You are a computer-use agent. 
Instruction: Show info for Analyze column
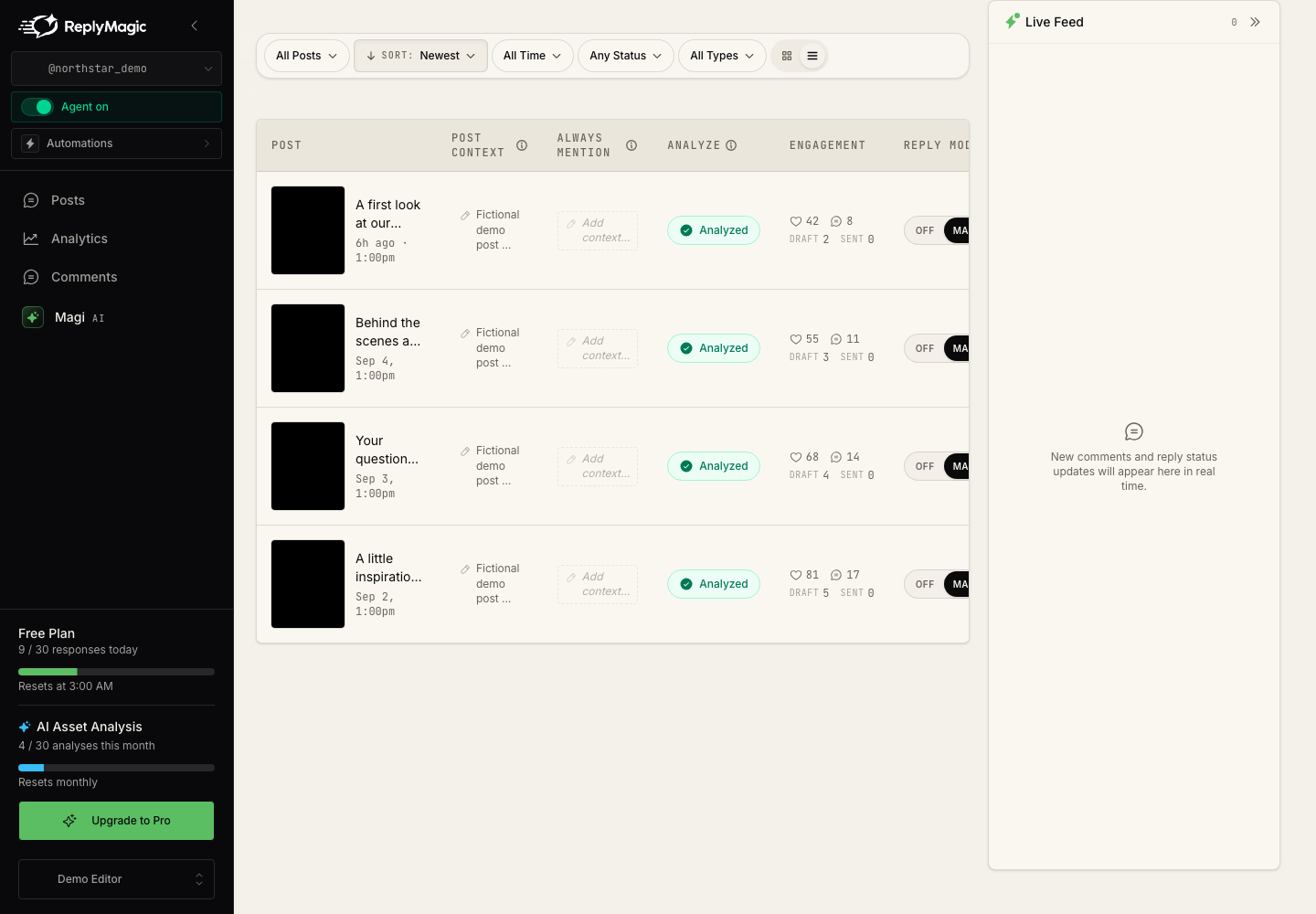pos(731,145)
